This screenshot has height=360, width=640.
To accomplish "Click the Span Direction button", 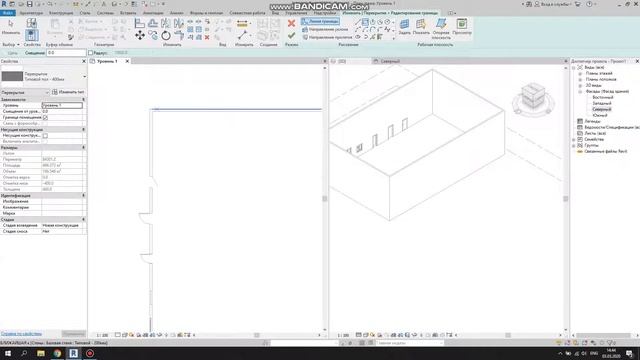I will [x=327, y=37].
